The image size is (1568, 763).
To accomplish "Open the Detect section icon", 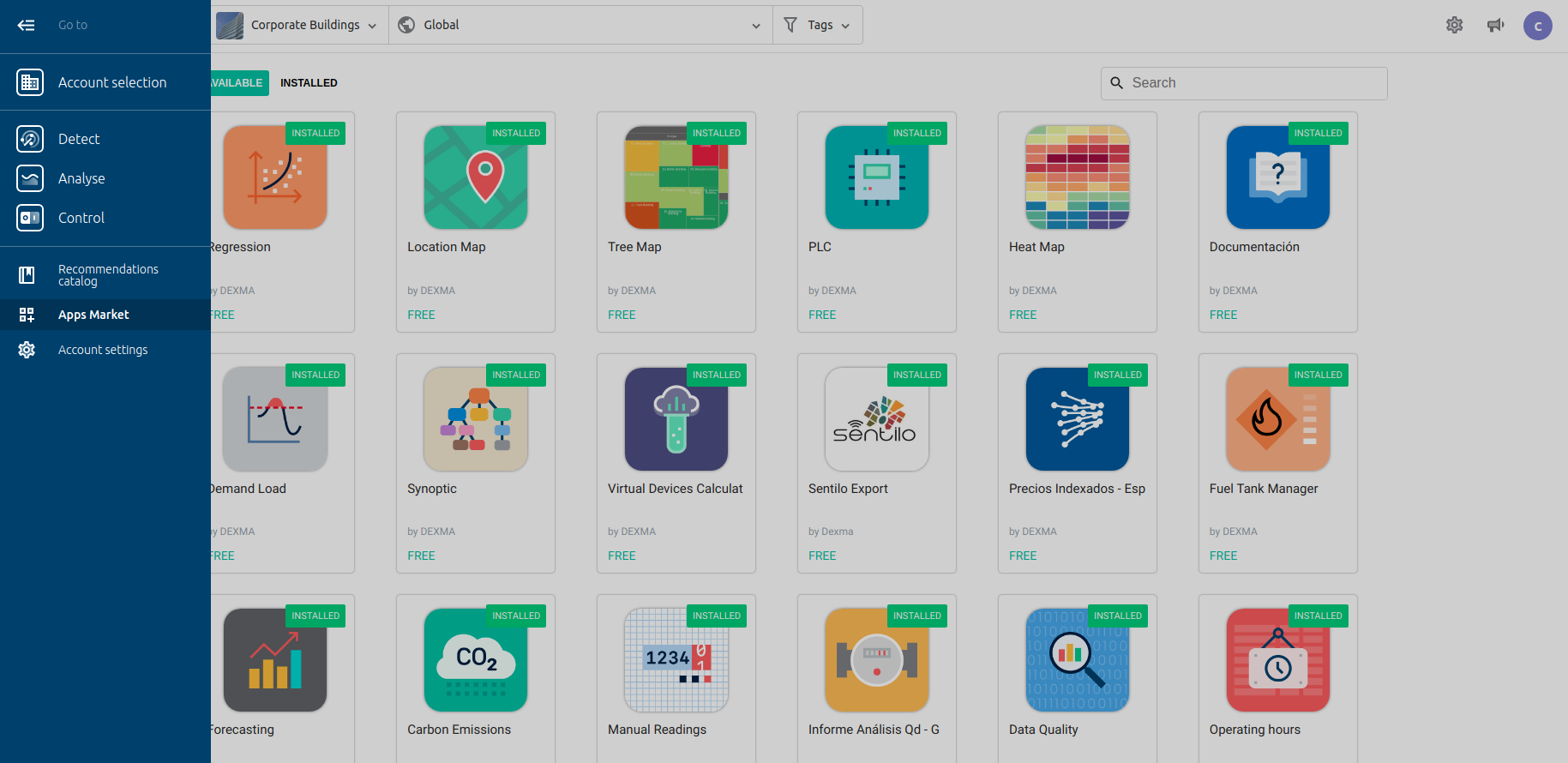I will (30, 139).
